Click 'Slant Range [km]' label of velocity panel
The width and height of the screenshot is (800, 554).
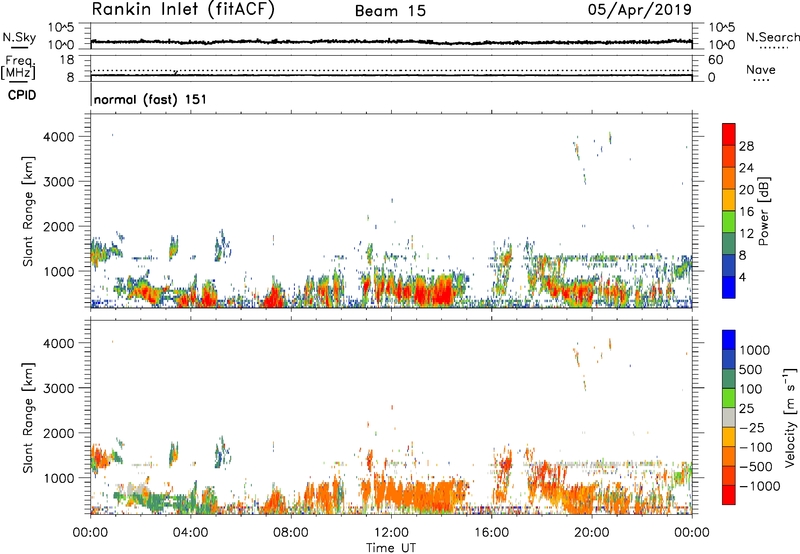click(x=28, y=418)
